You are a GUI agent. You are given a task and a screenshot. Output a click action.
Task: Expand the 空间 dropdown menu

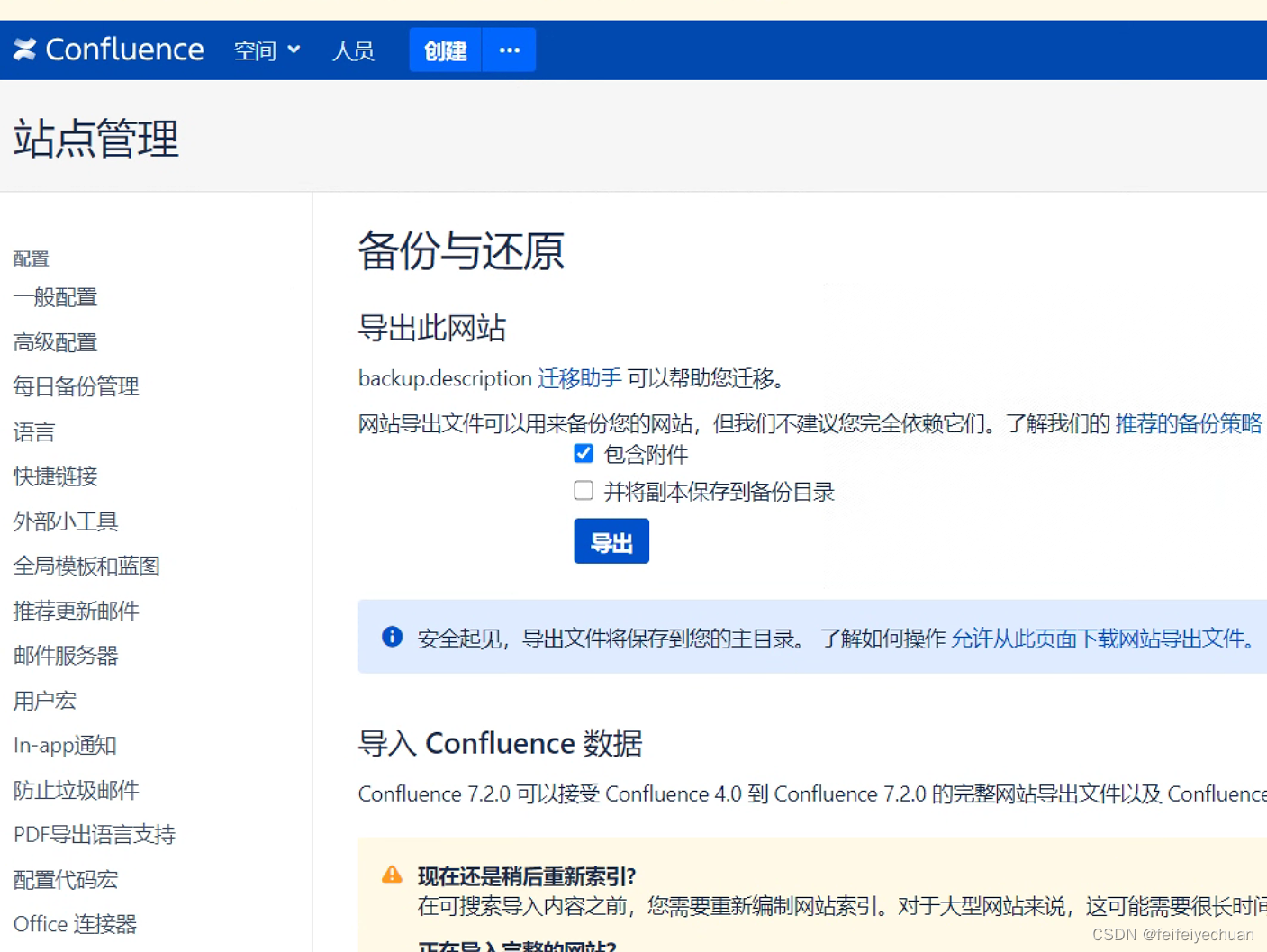(x=267, y=50)
